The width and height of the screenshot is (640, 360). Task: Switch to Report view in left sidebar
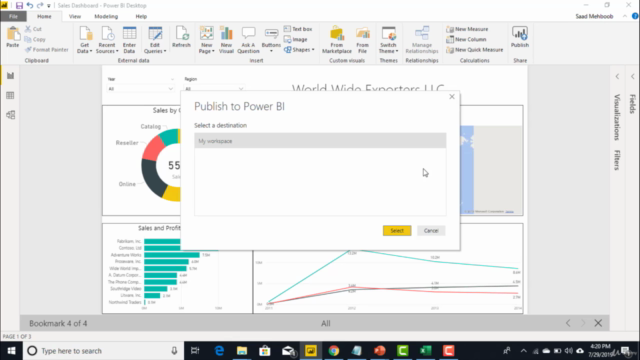click(x=10, y=76)
